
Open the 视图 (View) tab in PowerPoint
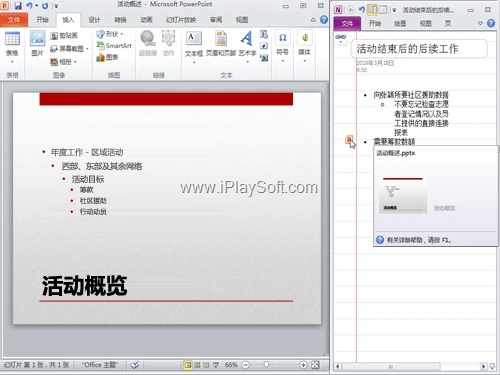(242, 20)
